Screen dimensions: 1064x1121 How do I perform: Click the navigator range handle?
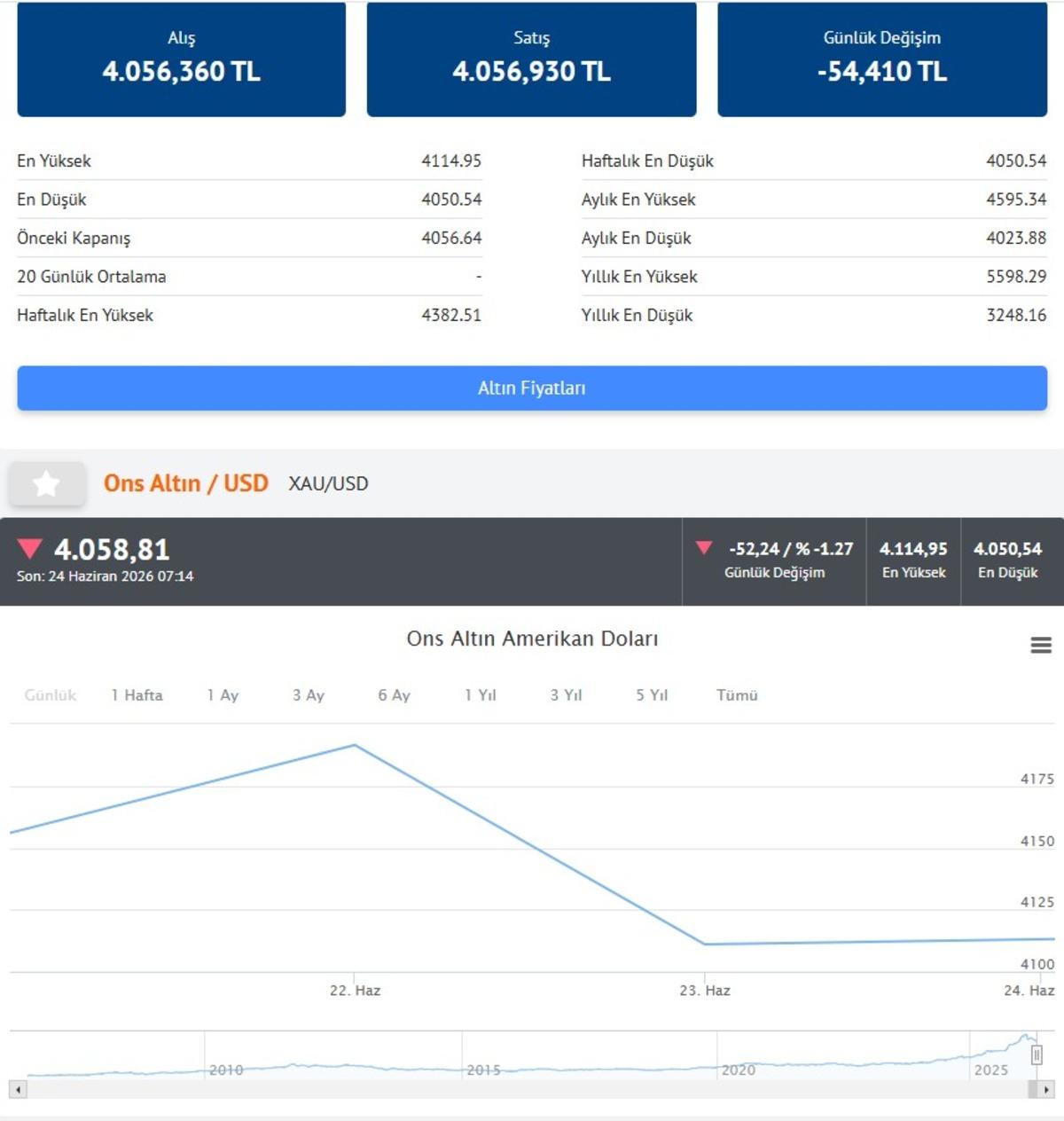[x=1037, y=1054]
